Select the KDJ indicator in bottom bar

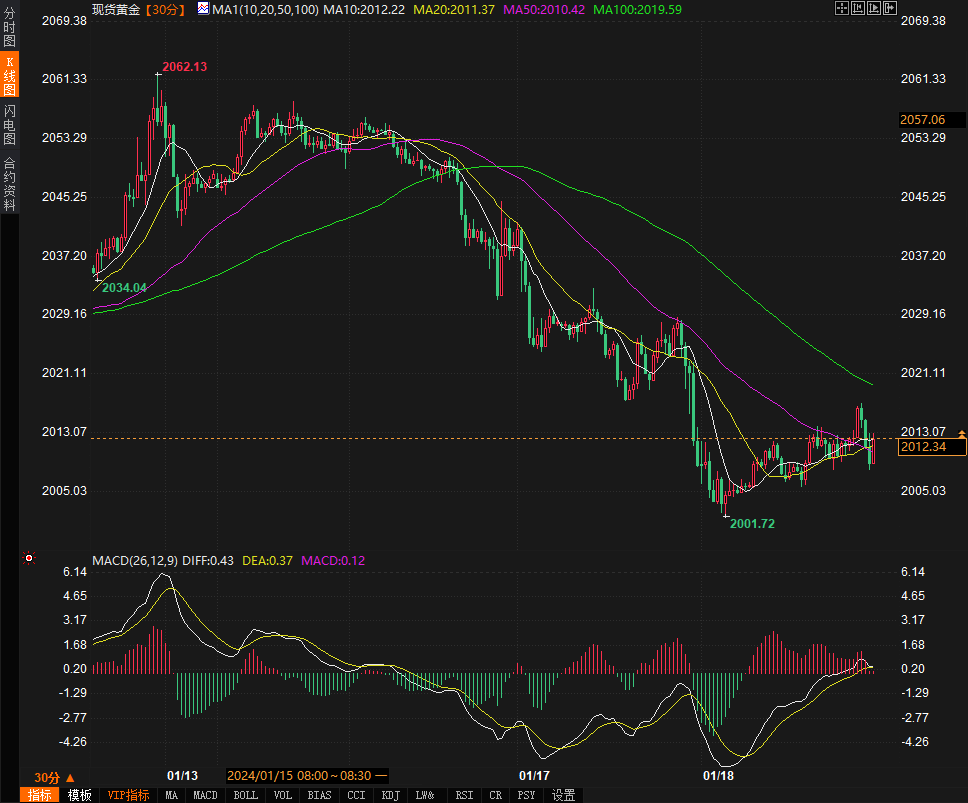pyautogui.click(x=390, y=795)
